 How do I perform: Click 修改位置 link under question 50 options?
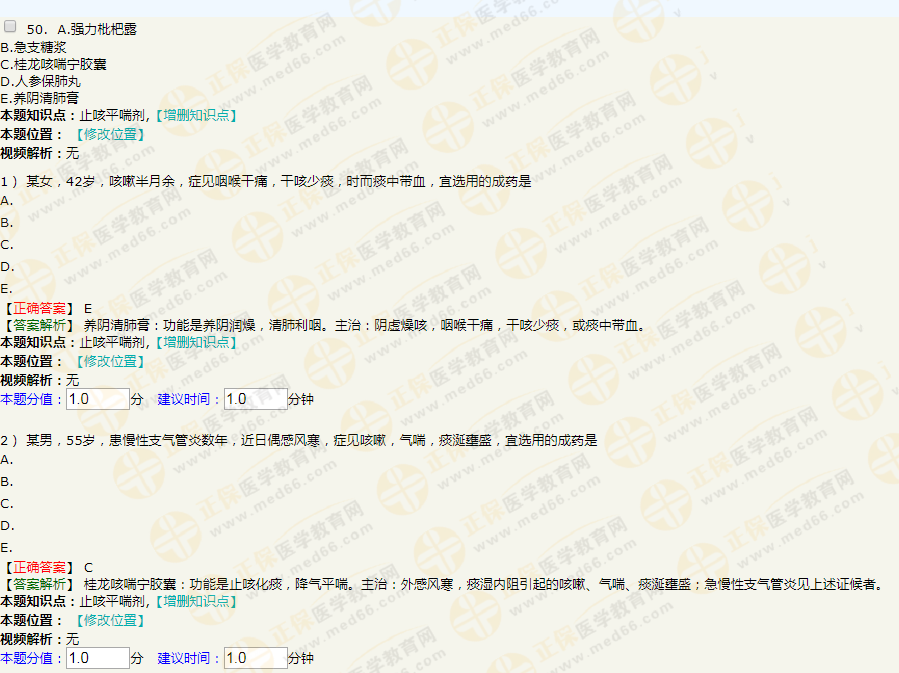click(x=109, y=134)
